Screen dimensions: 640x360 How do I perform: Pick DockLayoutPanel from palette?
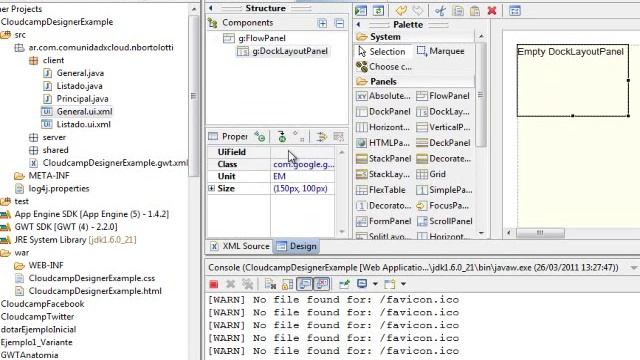[443, 111]
